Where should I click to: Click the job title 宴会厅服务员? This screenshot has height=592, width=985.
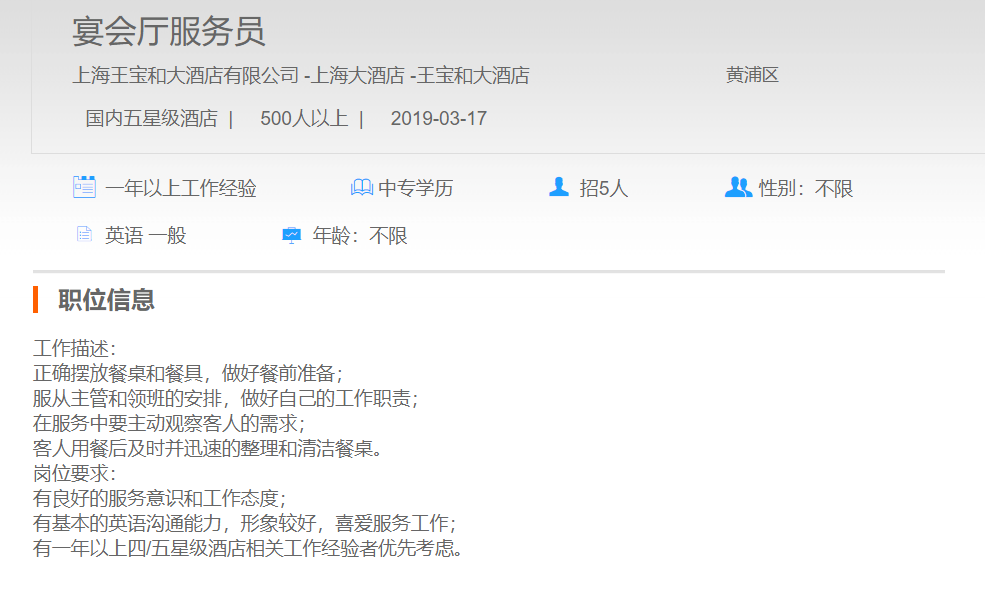[168, 32]
